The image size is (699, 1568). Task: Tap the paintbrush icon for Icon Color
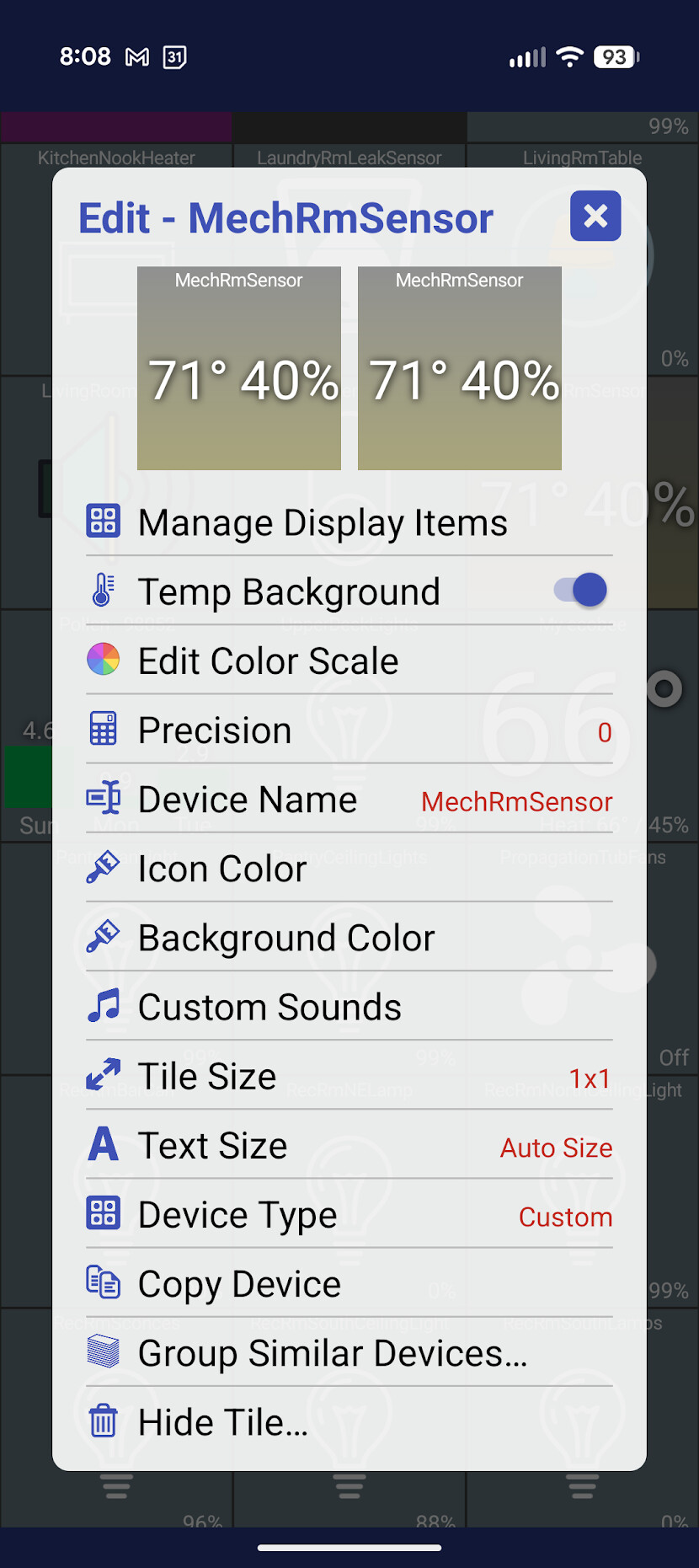(104, 867)
